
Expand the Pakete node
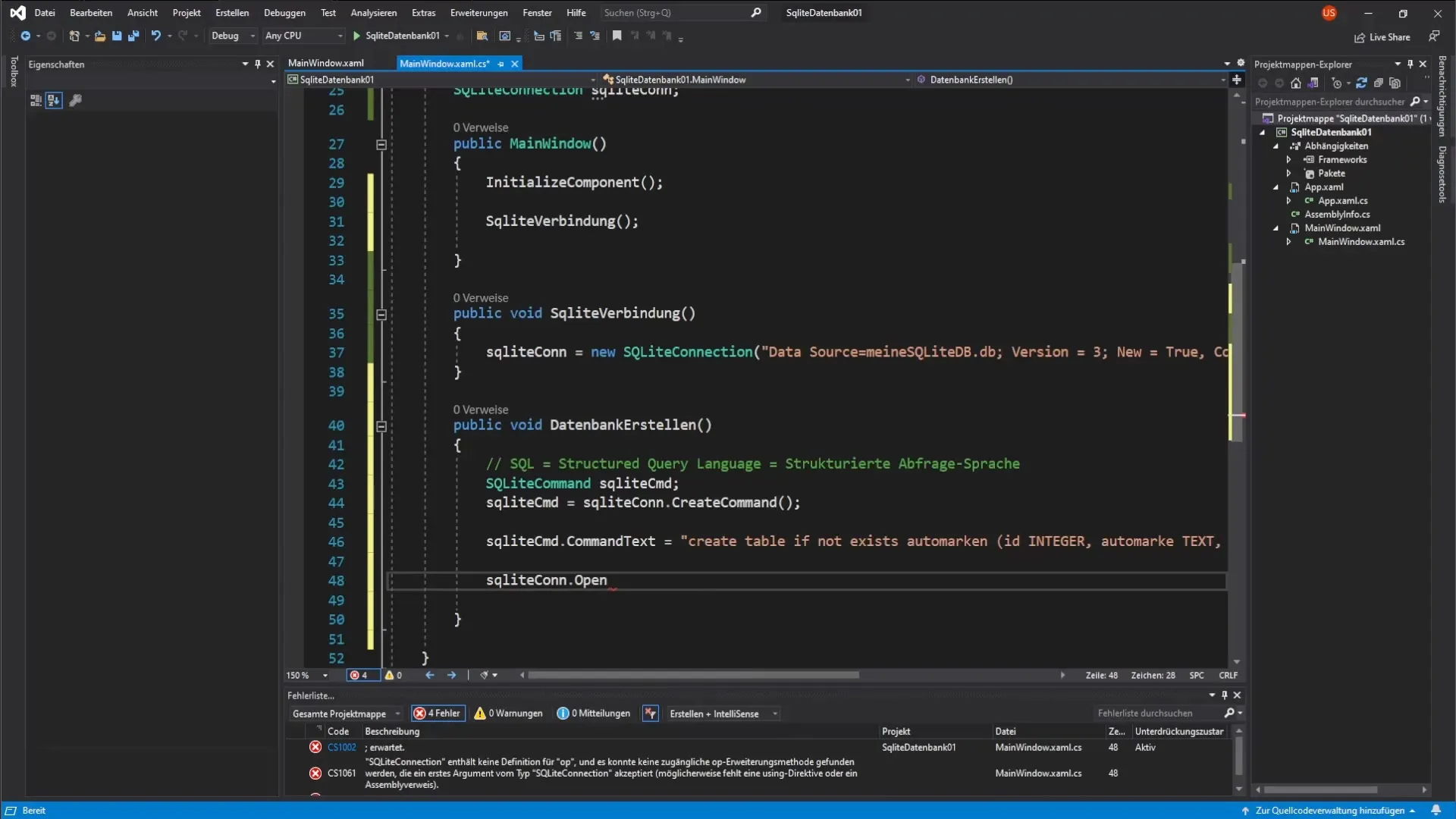(1288, 174)
